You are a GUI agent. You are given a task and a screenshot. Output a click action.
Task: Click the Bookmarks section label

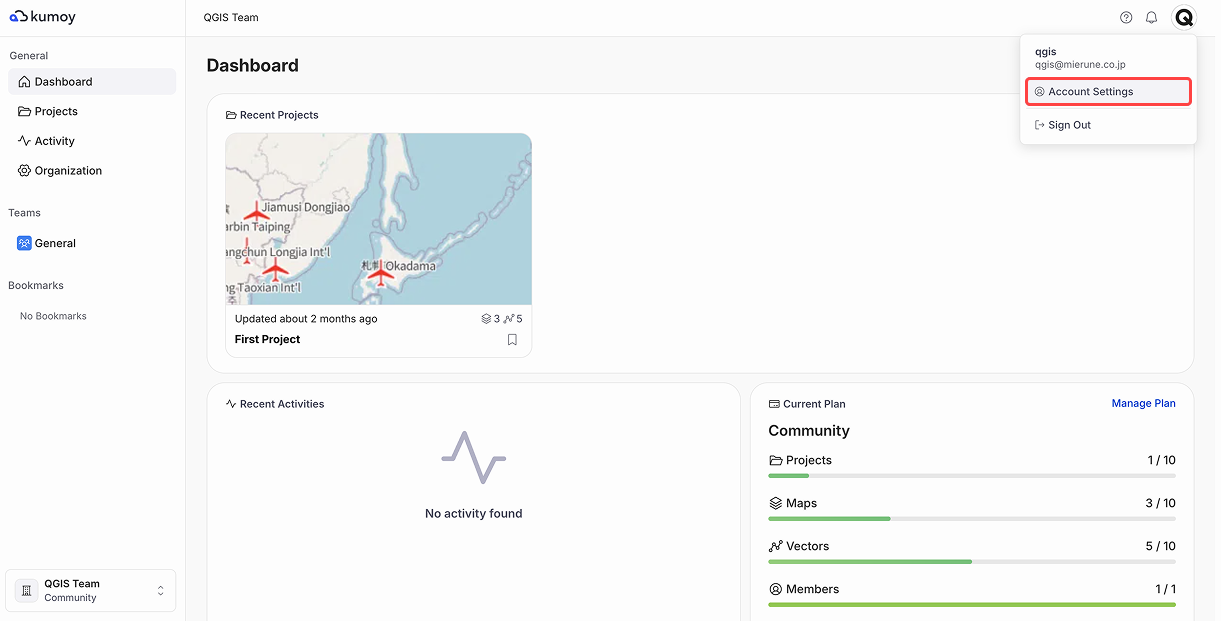pos(36,286)
